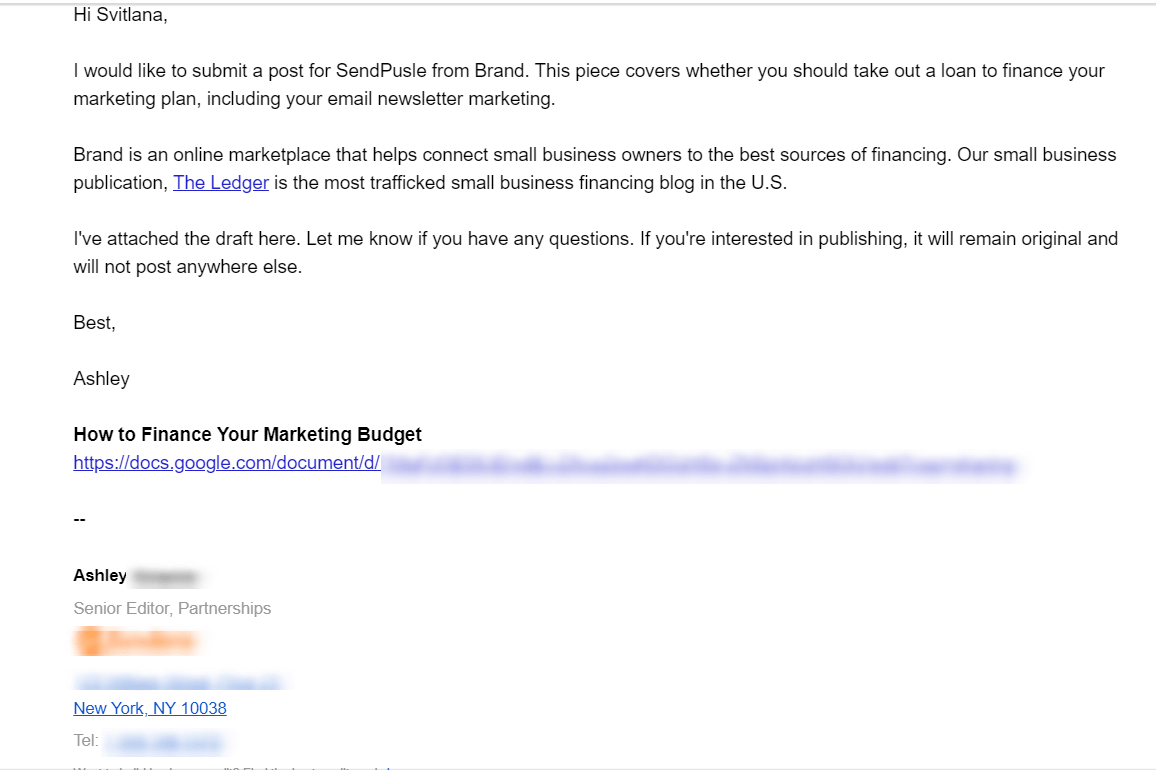Screen dimensions: 1156x770
Task: Click the blurred street address link
Action: tap(179, 683)
